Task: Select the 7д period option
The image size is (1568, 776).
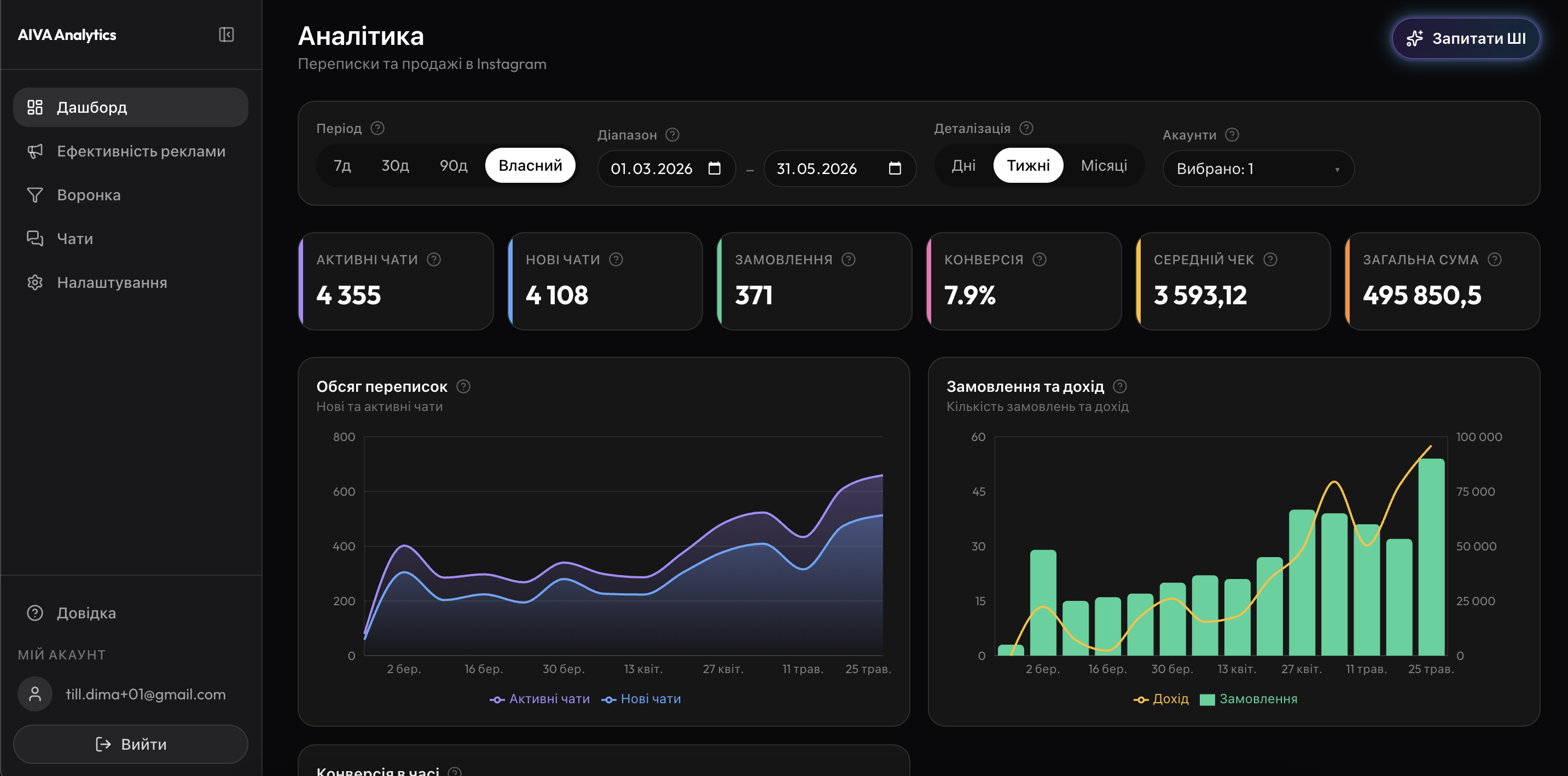Action: point(342,166)
